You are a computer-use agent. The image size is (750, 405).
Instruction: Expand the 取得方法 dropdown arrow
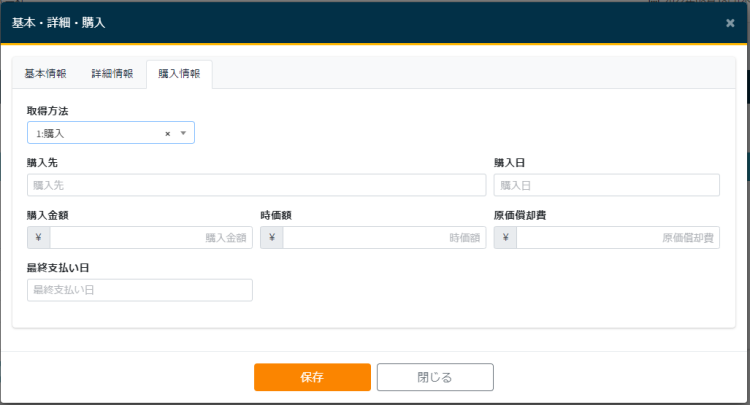point(183,133)
